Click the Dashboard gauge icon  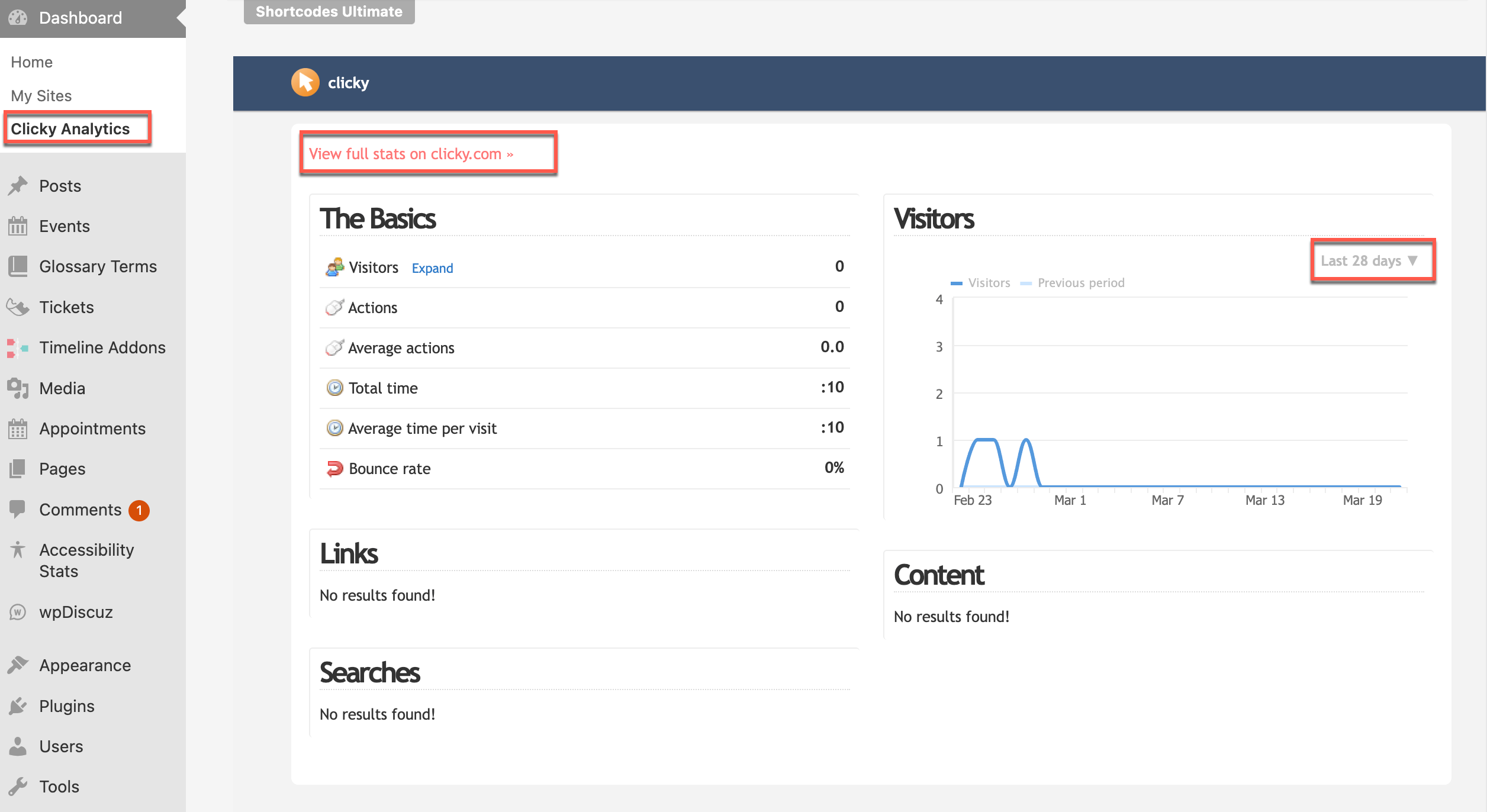[x=18, y=18]
